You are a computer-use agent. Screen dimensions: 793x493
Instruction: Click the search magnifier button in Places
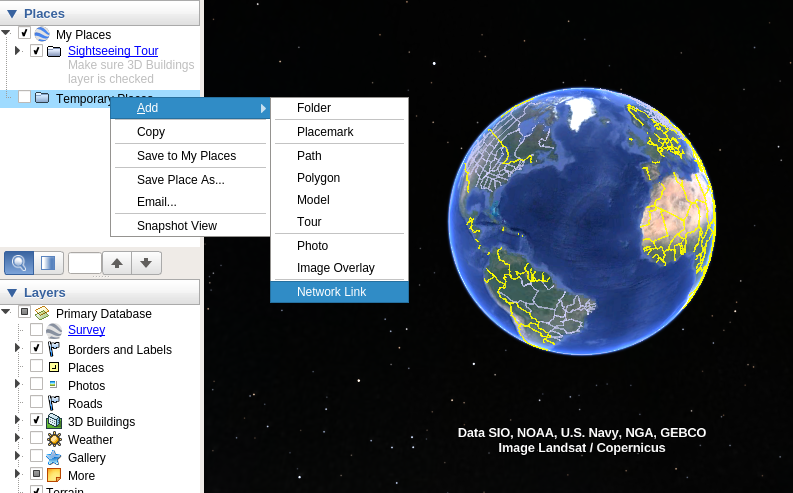point(19,263)
